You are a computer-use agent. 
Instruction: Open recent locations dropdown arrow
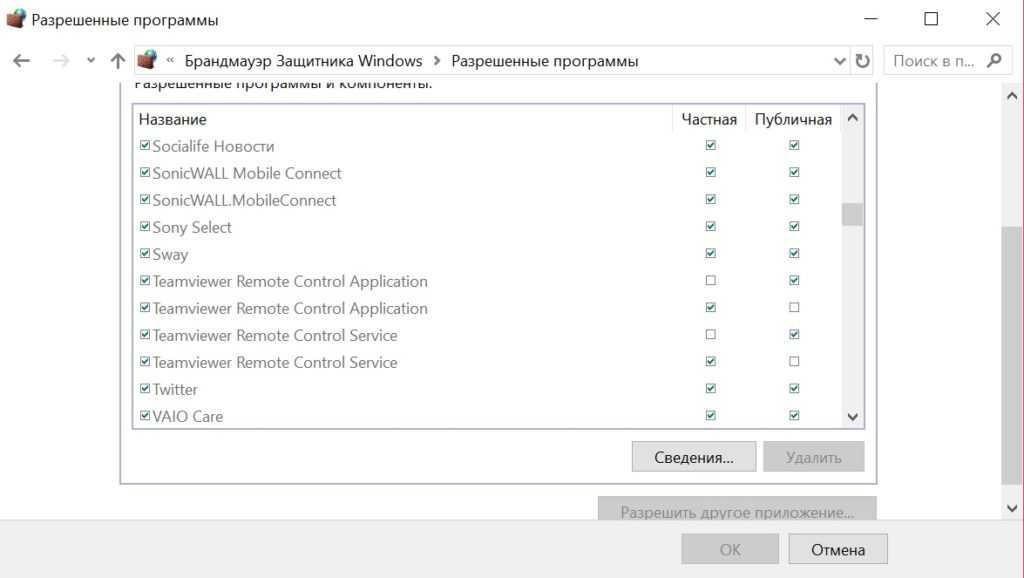pos(90,61)
